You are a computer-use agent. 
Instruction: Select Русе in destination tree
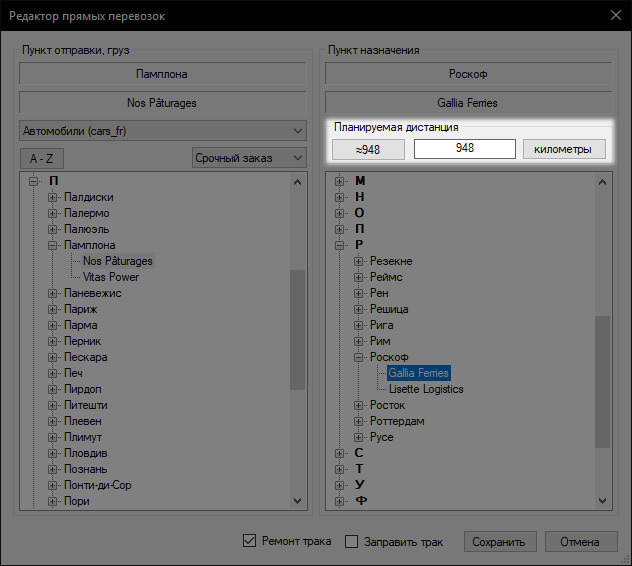tap(381, 437)
